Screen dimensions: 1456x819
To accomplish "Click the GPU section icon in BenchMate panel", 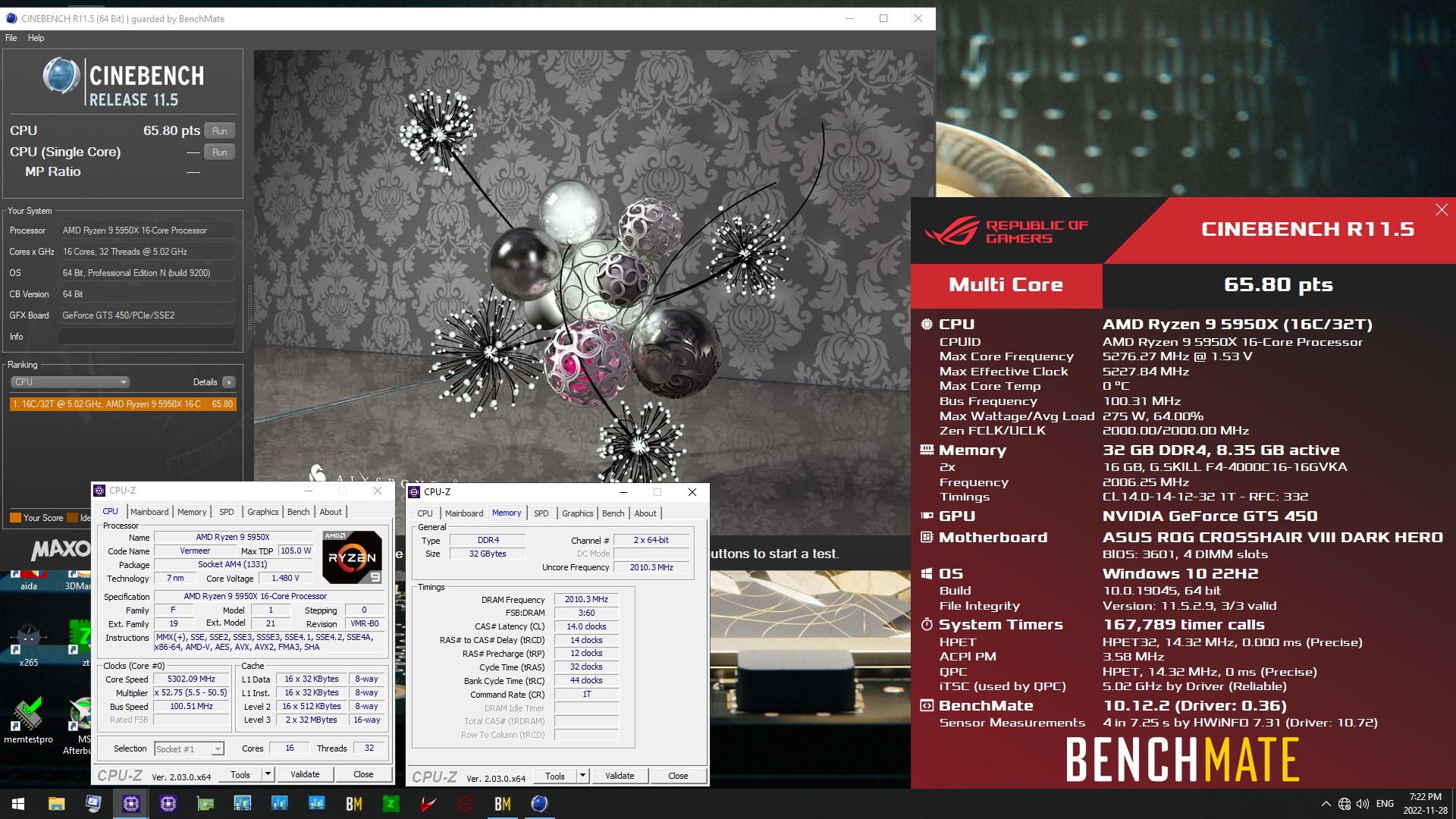I will 927,516.
